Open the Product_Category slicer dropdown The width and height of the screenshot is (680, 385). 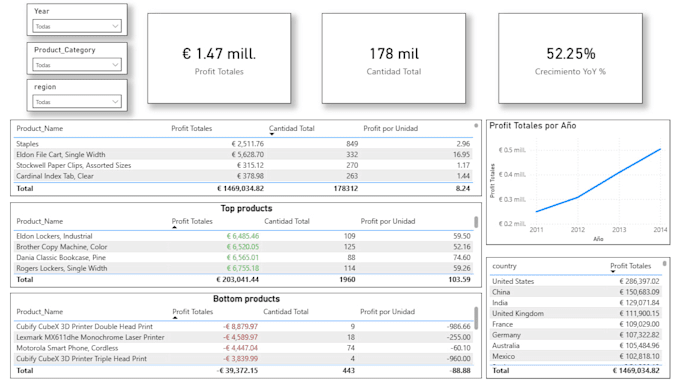77,65
